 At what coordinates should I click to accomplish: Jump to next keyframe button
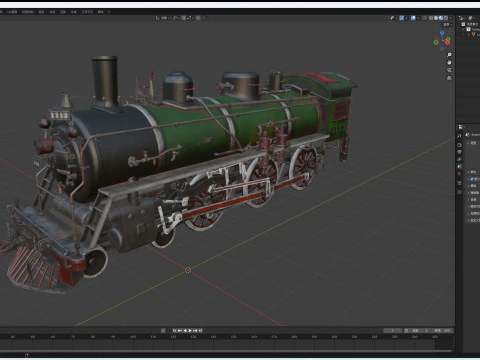[195, 330]
